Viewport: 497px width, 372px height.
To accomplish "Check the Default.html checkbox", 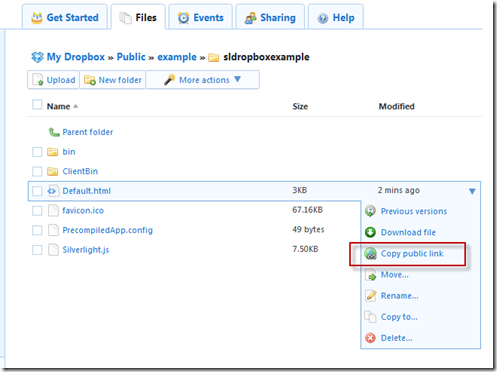I will coord(37,191).
